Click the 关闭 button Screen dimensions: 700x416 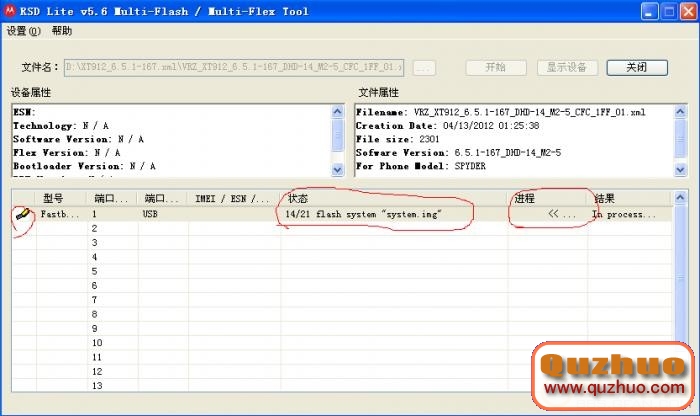tap(637, 67)
